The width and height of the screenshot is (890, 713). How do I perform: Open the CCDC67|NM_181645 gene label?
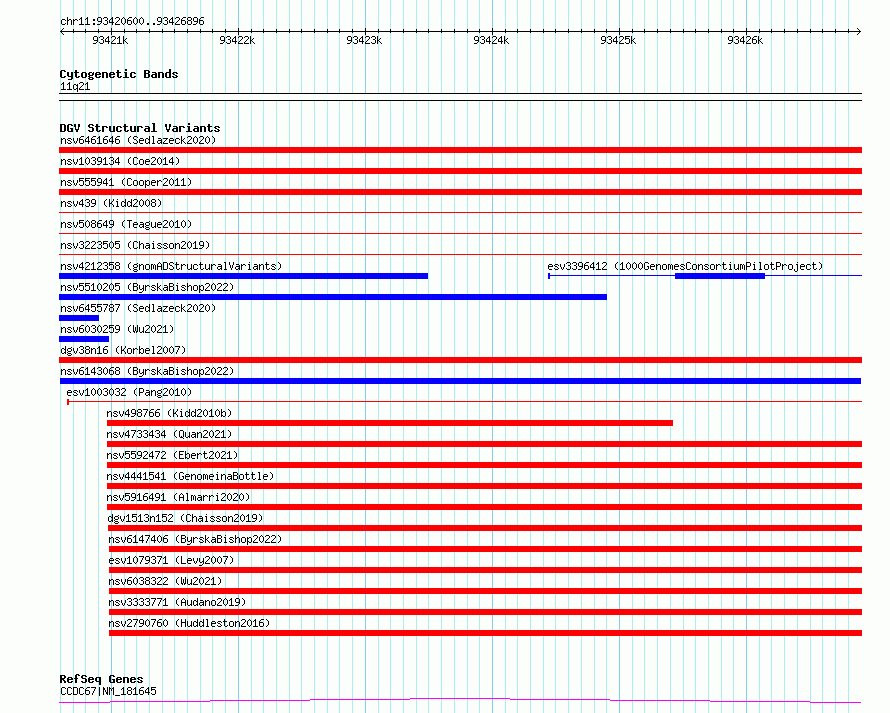coord(108,691)
